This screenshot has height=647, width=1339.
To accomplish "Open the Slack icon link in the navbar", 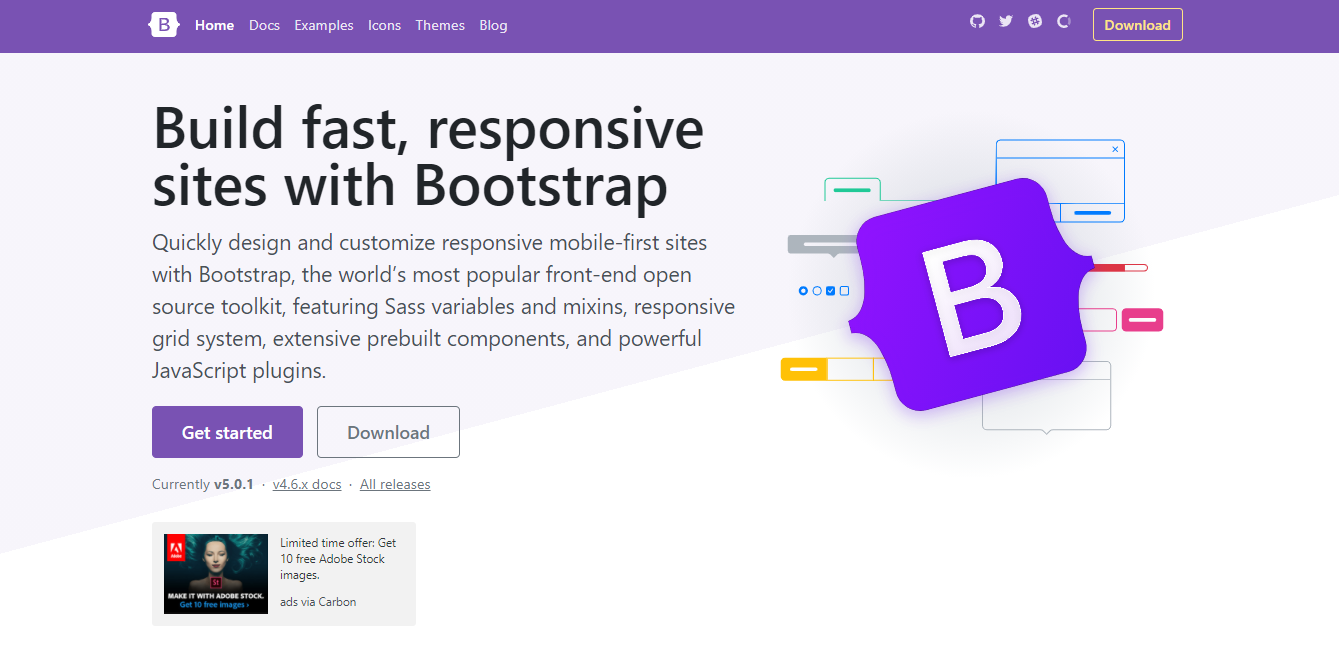I will pos(1035,21).
